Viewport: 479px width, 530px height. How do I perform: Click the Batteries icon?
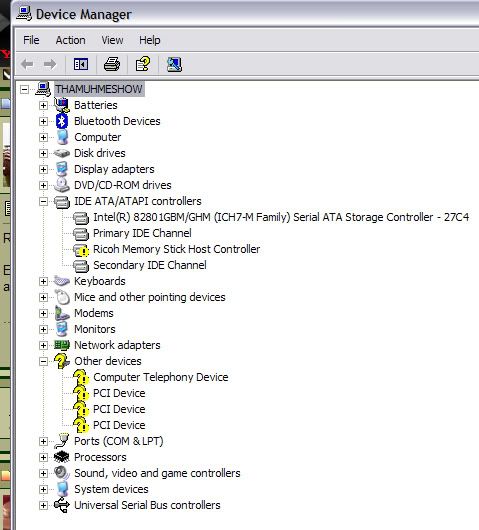click(x=62, y=105)
